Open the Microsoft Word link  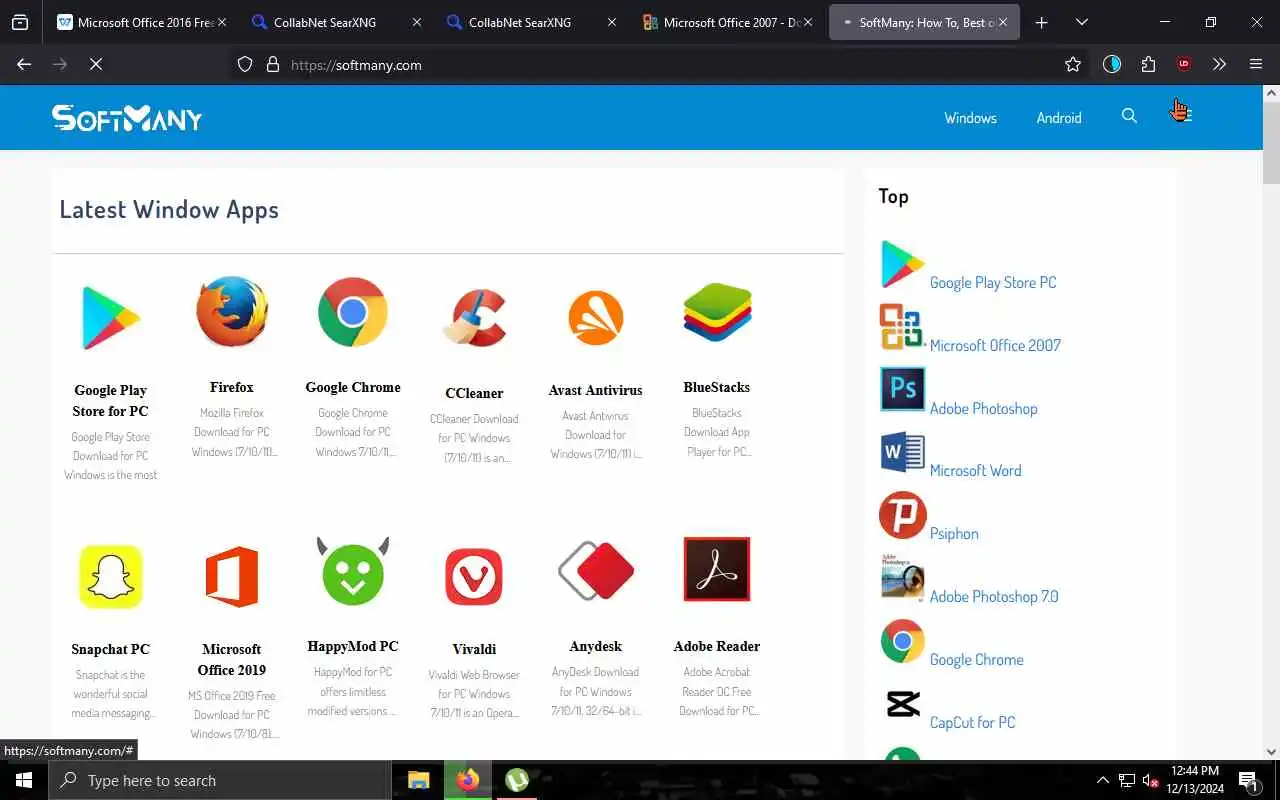click(975, 470)
